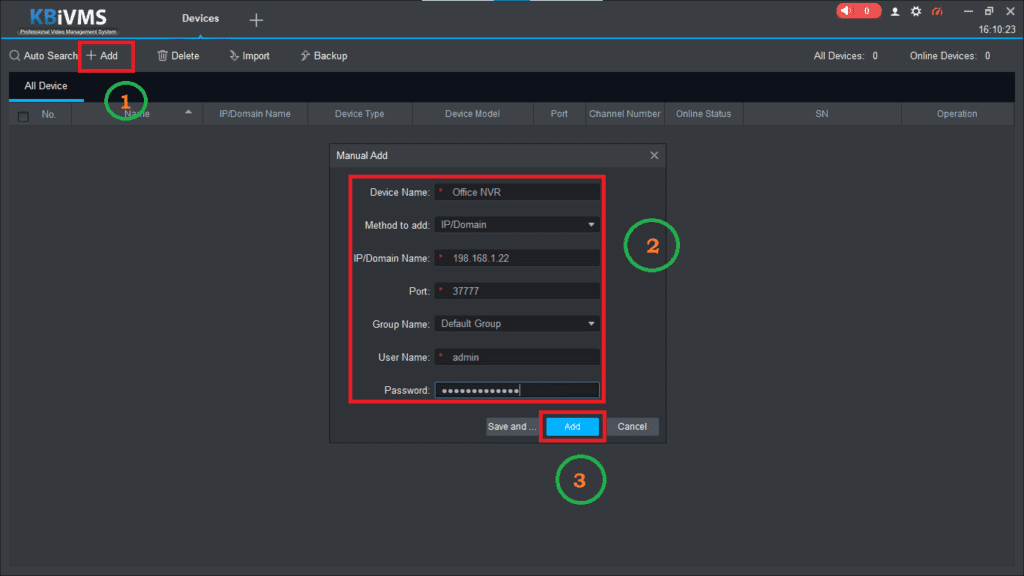This screenshot has height=576, width=1024.
Task: Click the SN column header
Action: point(822,114)
